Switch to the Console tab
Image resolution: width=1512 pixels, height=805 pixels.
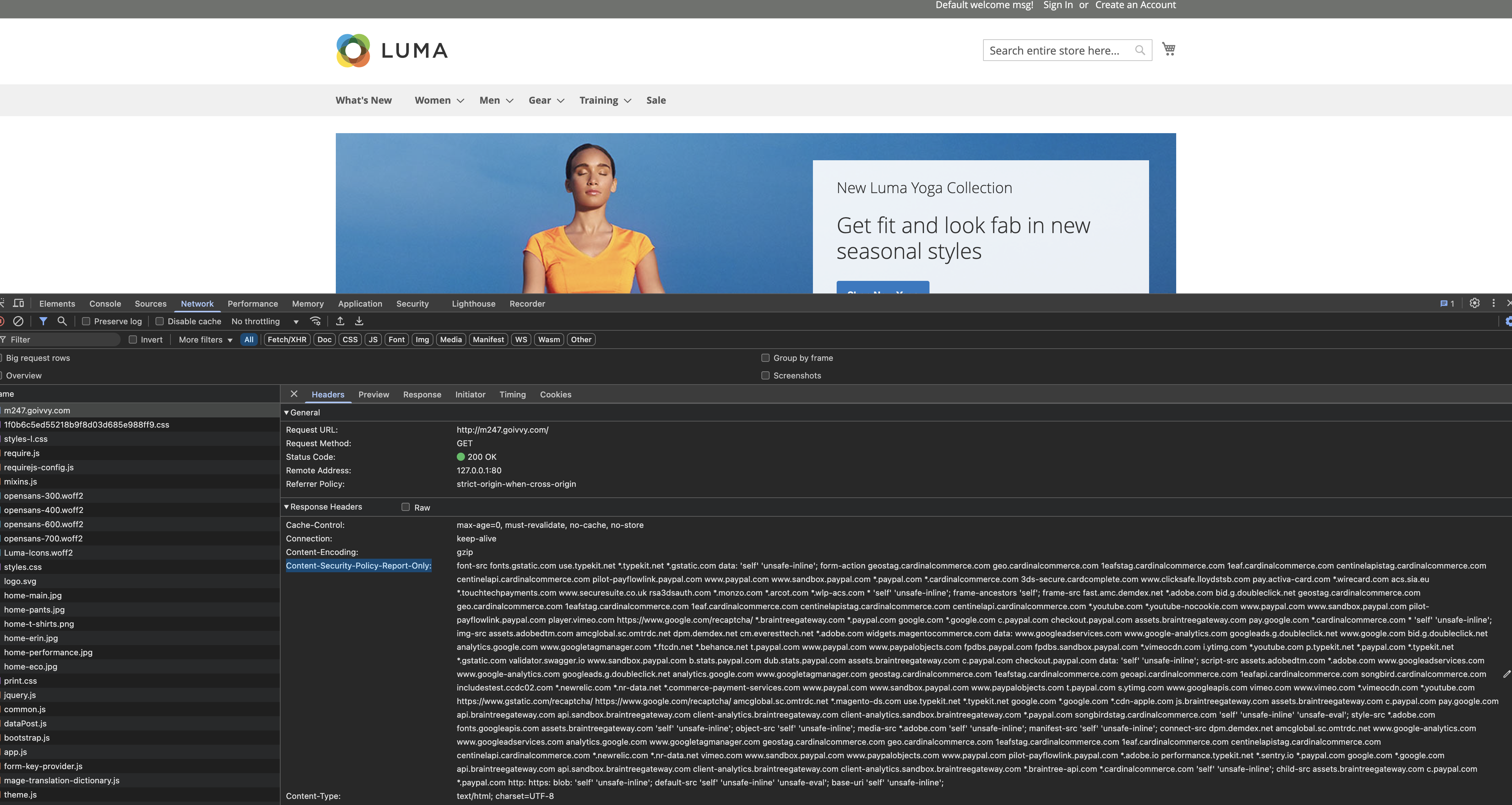click(x=105, y=304)
